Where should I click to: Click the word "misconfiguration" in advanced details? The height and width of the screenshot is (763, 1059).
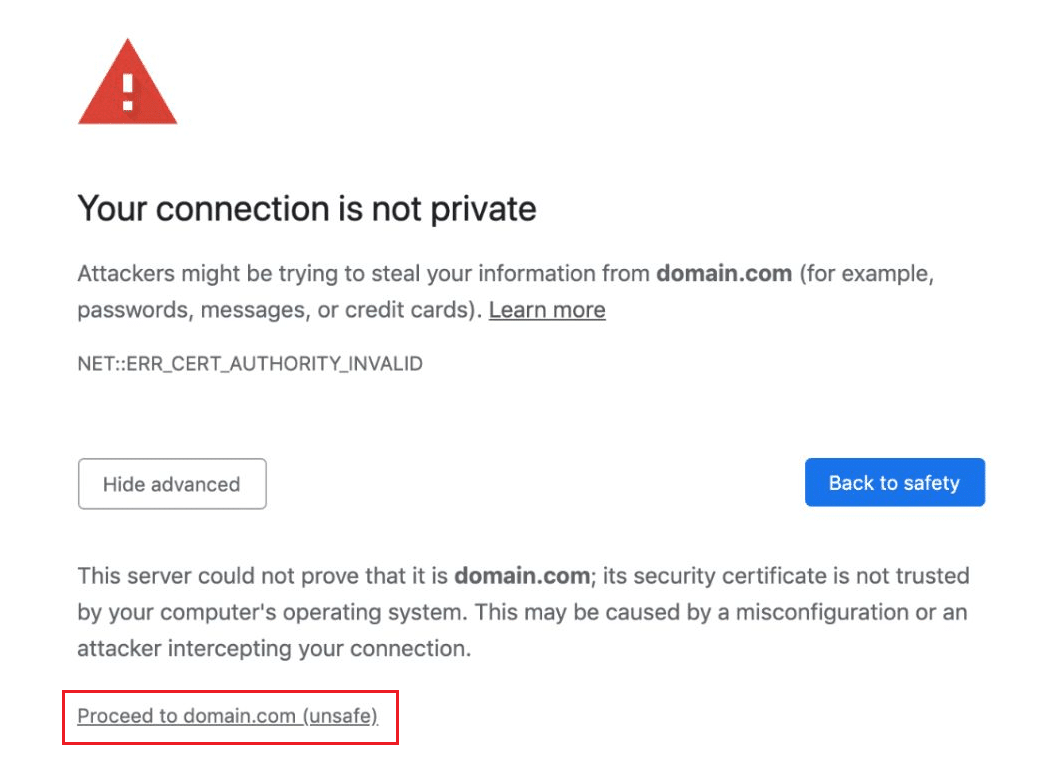828,612
